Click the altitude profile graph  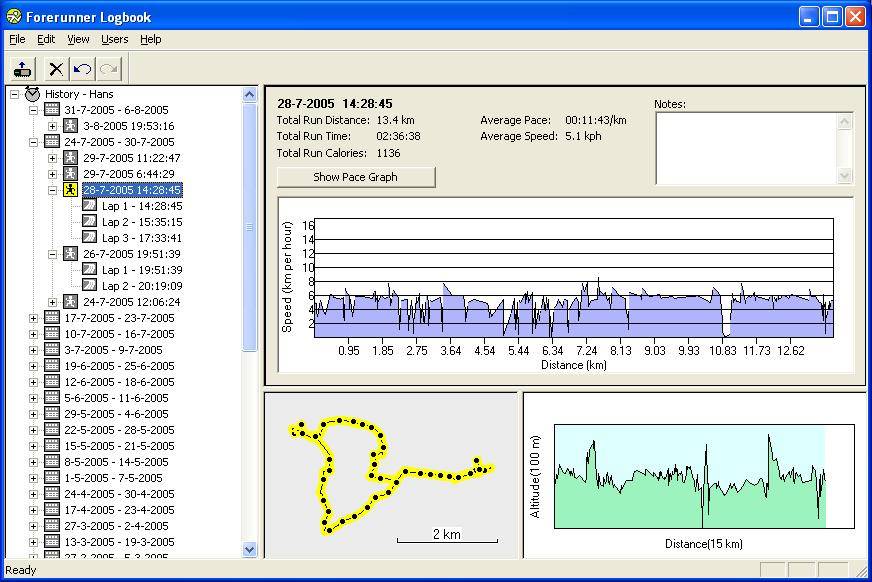point(704,476)
